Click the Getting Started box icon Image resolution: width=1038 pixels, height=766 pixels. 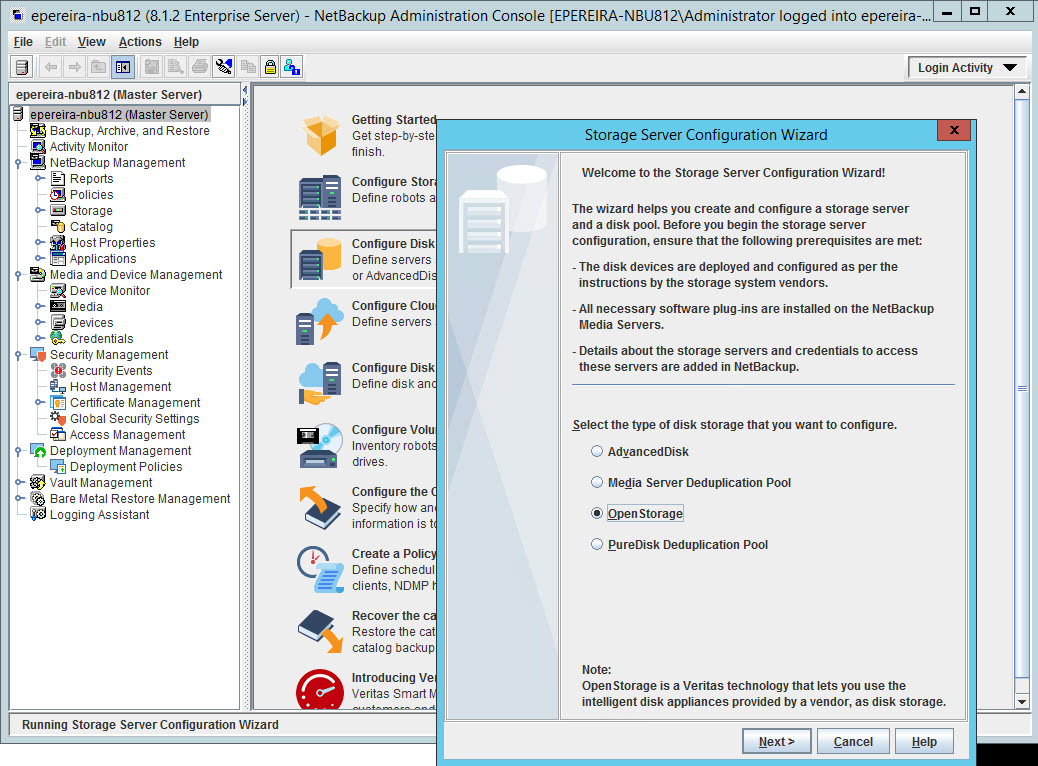coord(320,135)
